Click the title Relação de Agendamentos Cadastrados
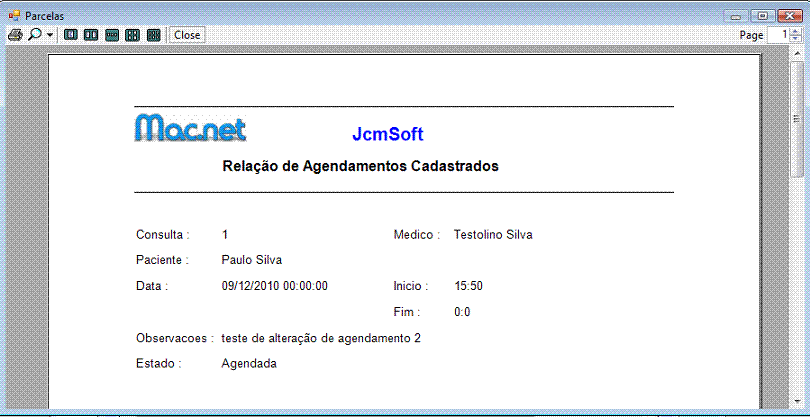810x417 pixels. tap(361, 166)
